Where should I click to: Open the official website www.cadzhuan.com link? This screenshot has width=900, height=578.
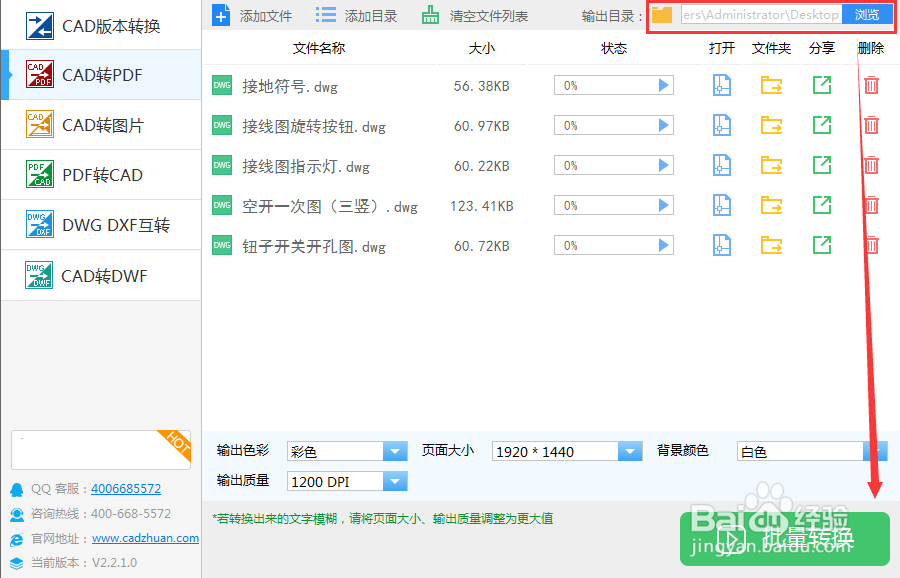click(x=145, y=537)
